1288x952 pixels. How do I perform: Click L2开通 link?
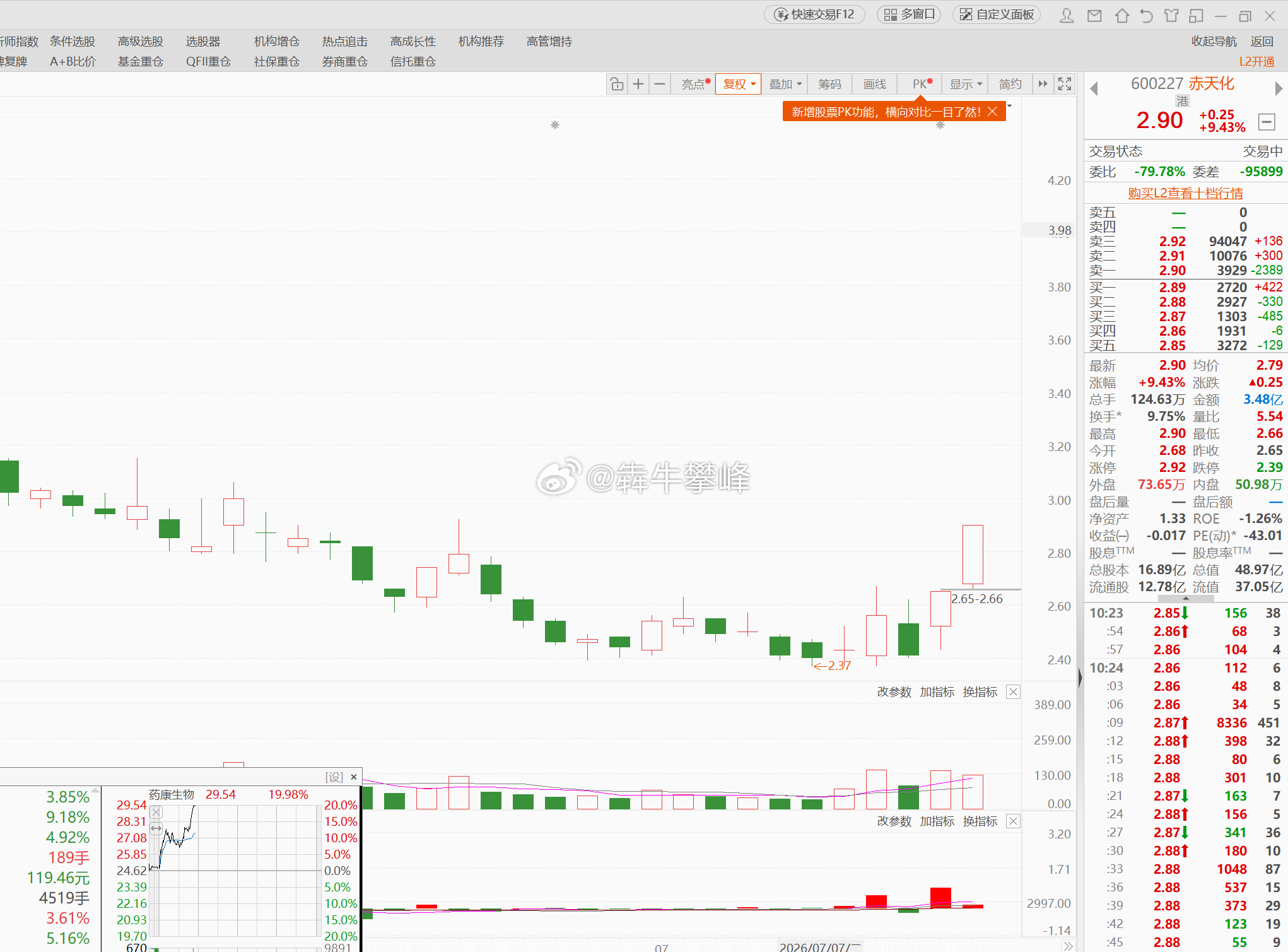(x=1256, y=62)
